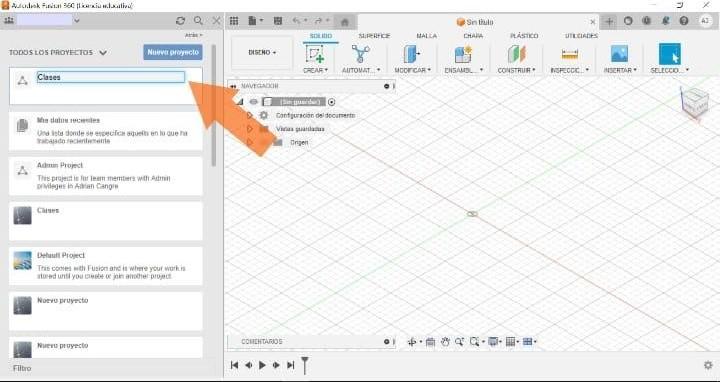Click the Clases project name input field
The height and width of the screenshot is (382, 720).
[x=111, y=77]
